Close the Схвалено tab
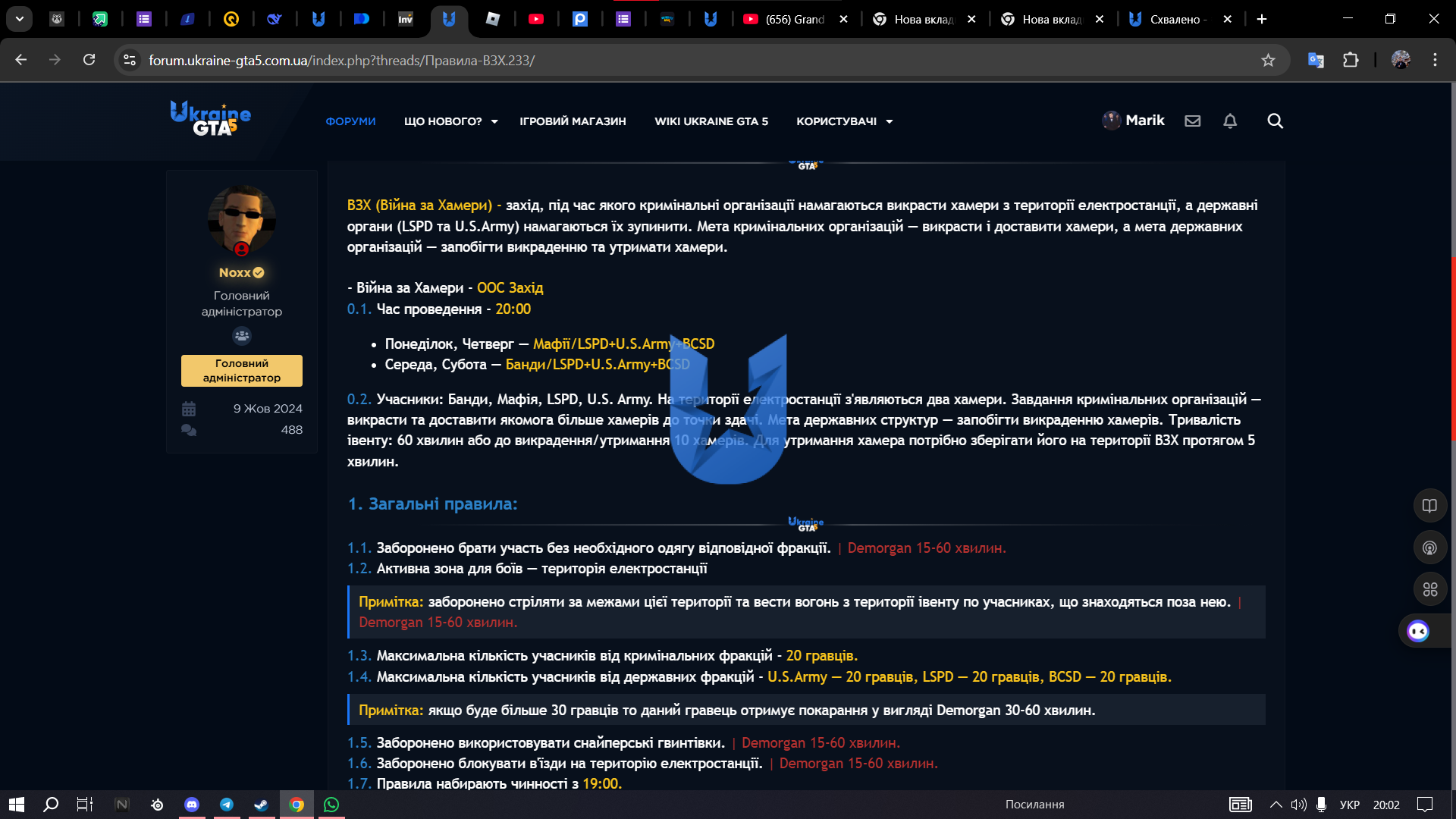 [1228, 20]
